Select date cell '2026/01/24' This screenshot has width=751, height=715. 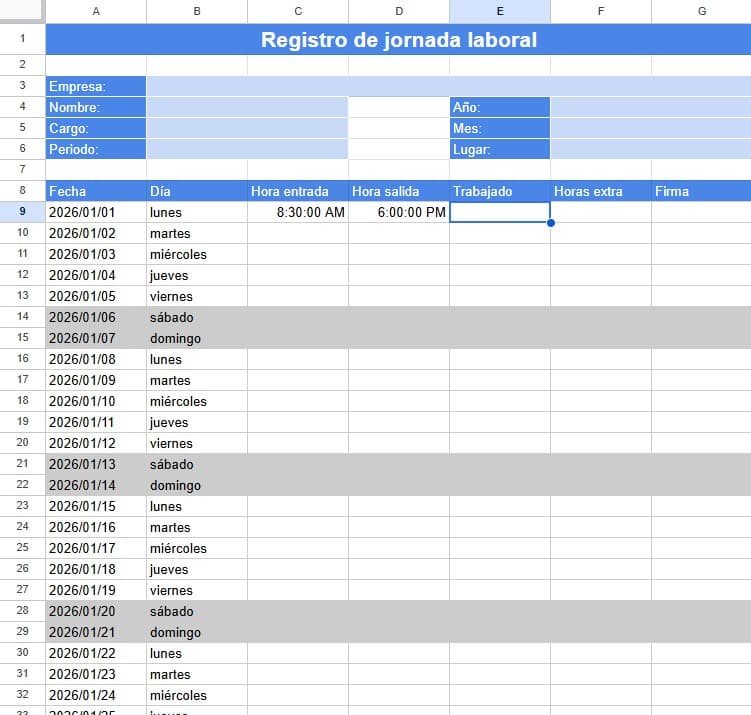pyautogui.click(x=96, y=695)
